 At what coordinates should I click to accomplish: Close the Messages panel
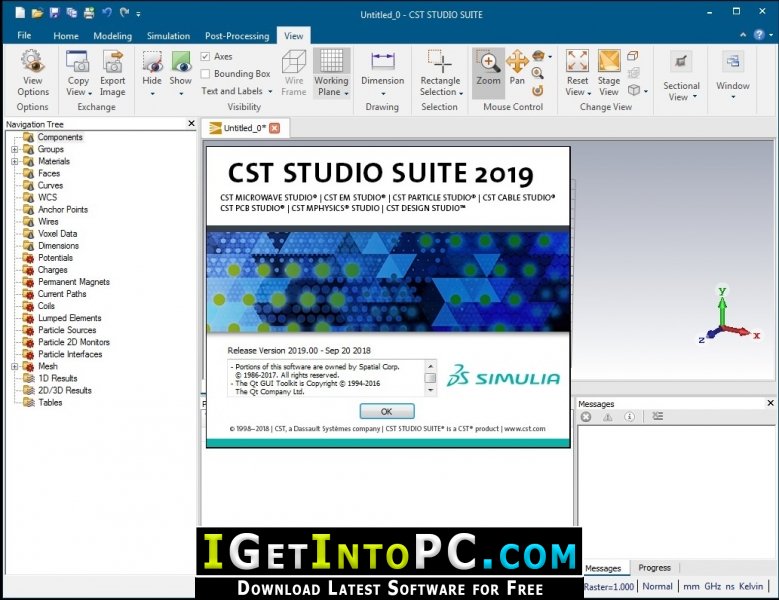pos(771,403)
